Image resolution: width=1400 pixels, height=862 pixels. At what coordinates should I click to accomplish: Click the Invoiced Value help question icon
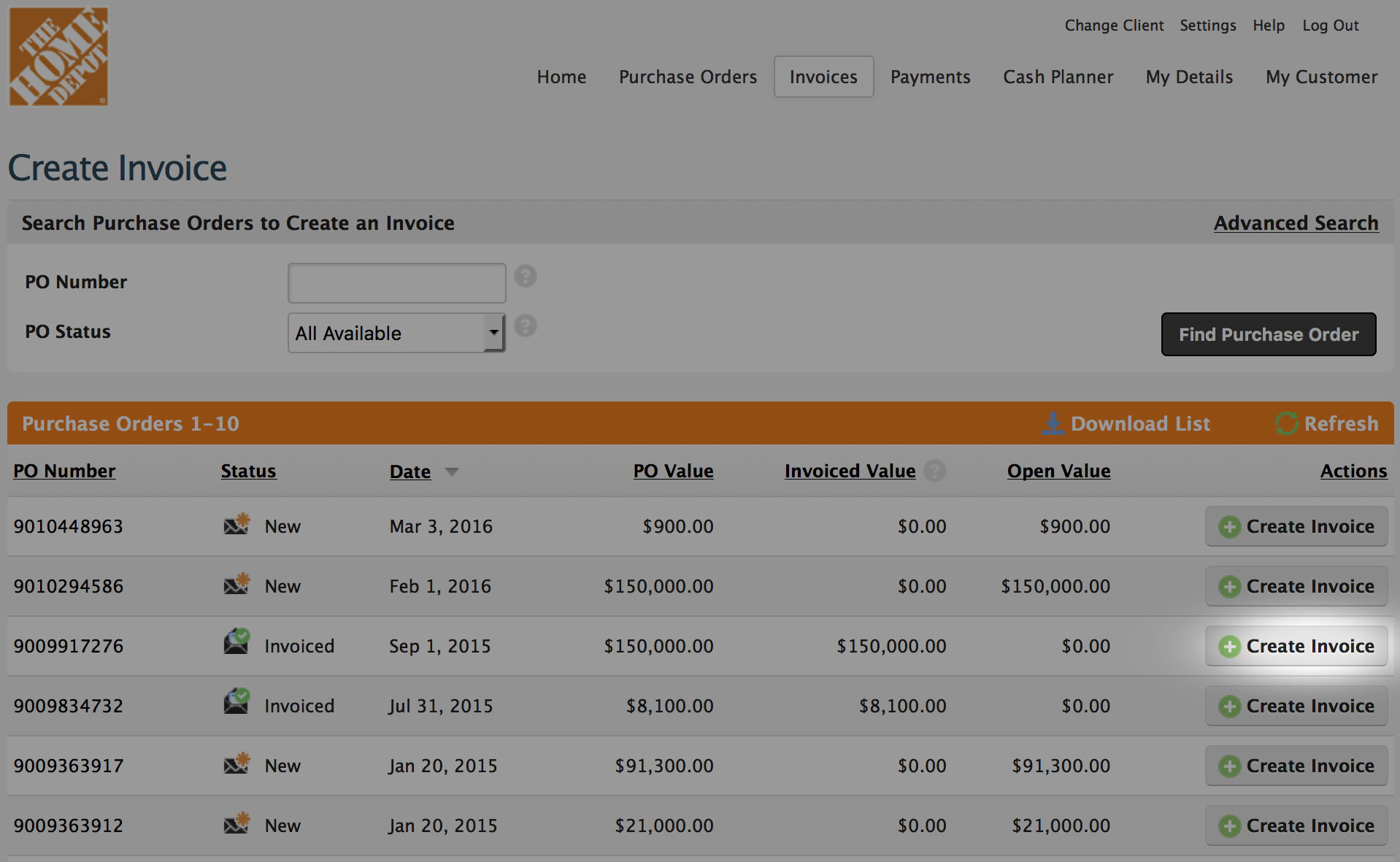pos(935,471)
